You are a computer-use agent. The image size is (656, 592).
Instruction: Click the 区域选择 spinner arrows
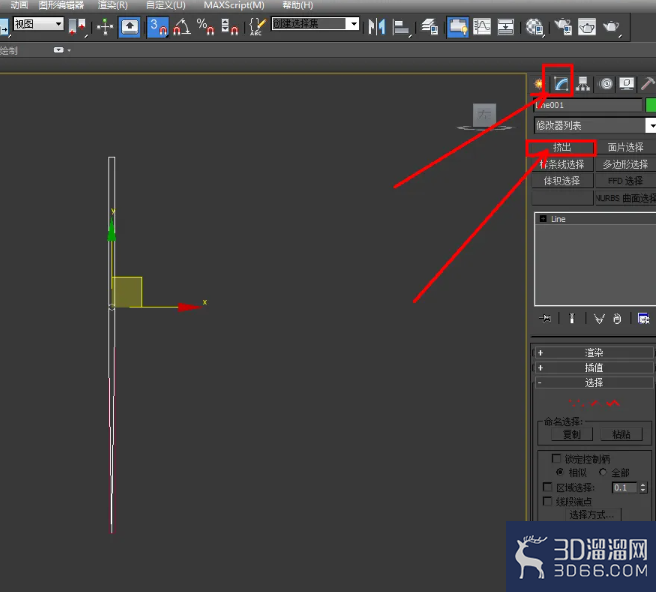click(643, 488)
